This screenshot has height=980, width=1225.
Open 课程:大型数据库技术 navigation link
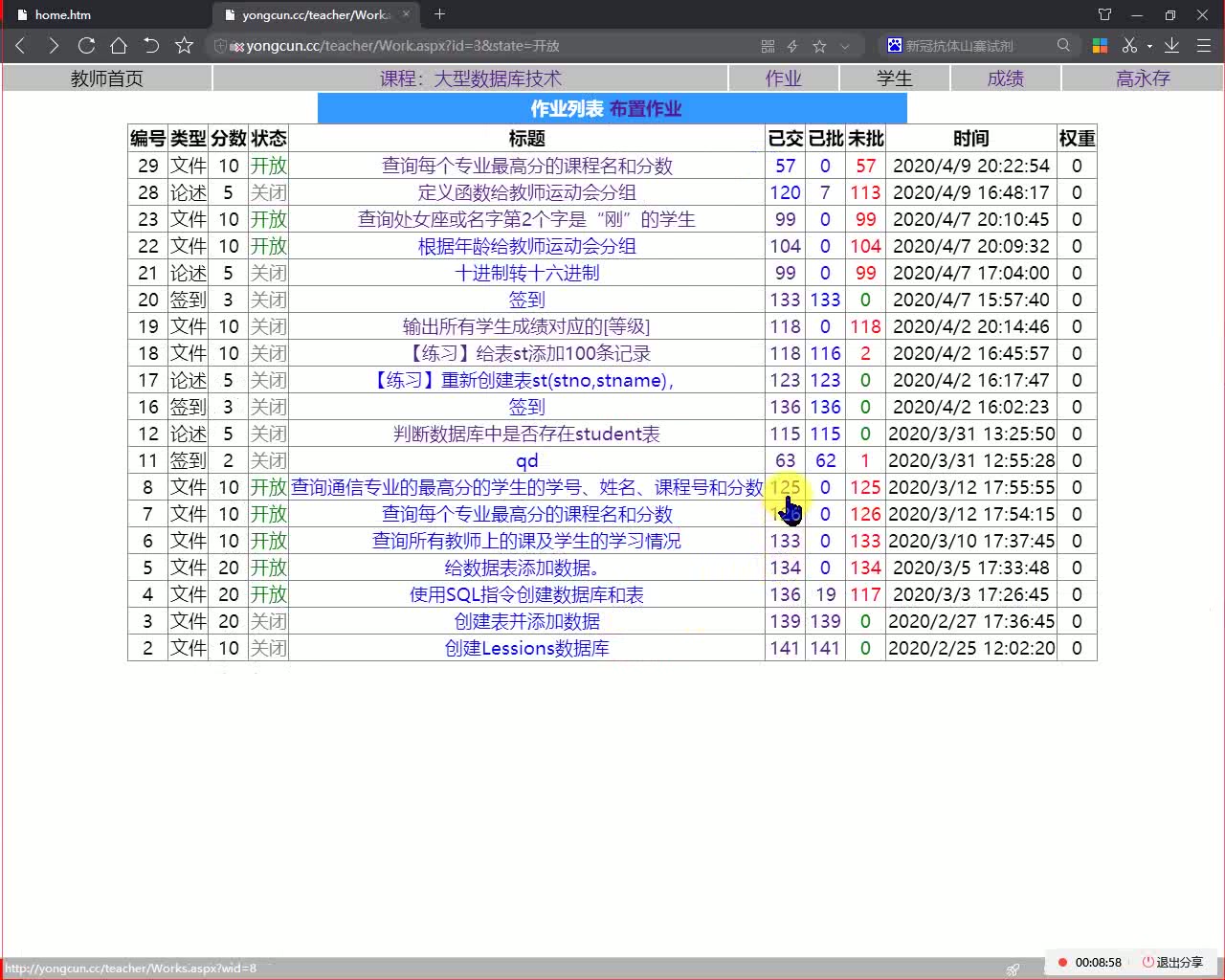coord(471,78)
